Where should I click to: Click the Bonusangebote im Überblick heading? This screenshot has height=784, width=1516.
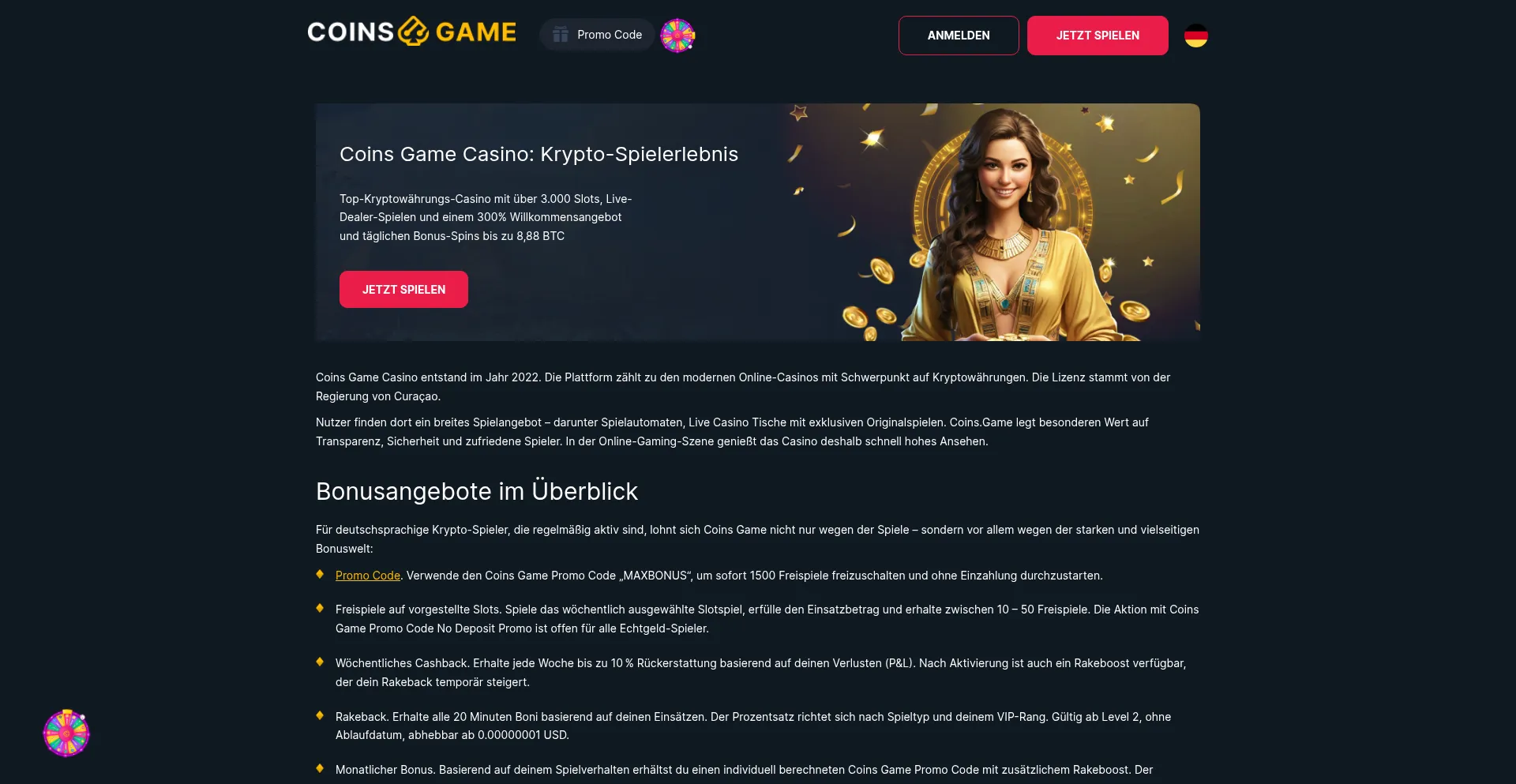pyautogui.click(x=477, y=491)
